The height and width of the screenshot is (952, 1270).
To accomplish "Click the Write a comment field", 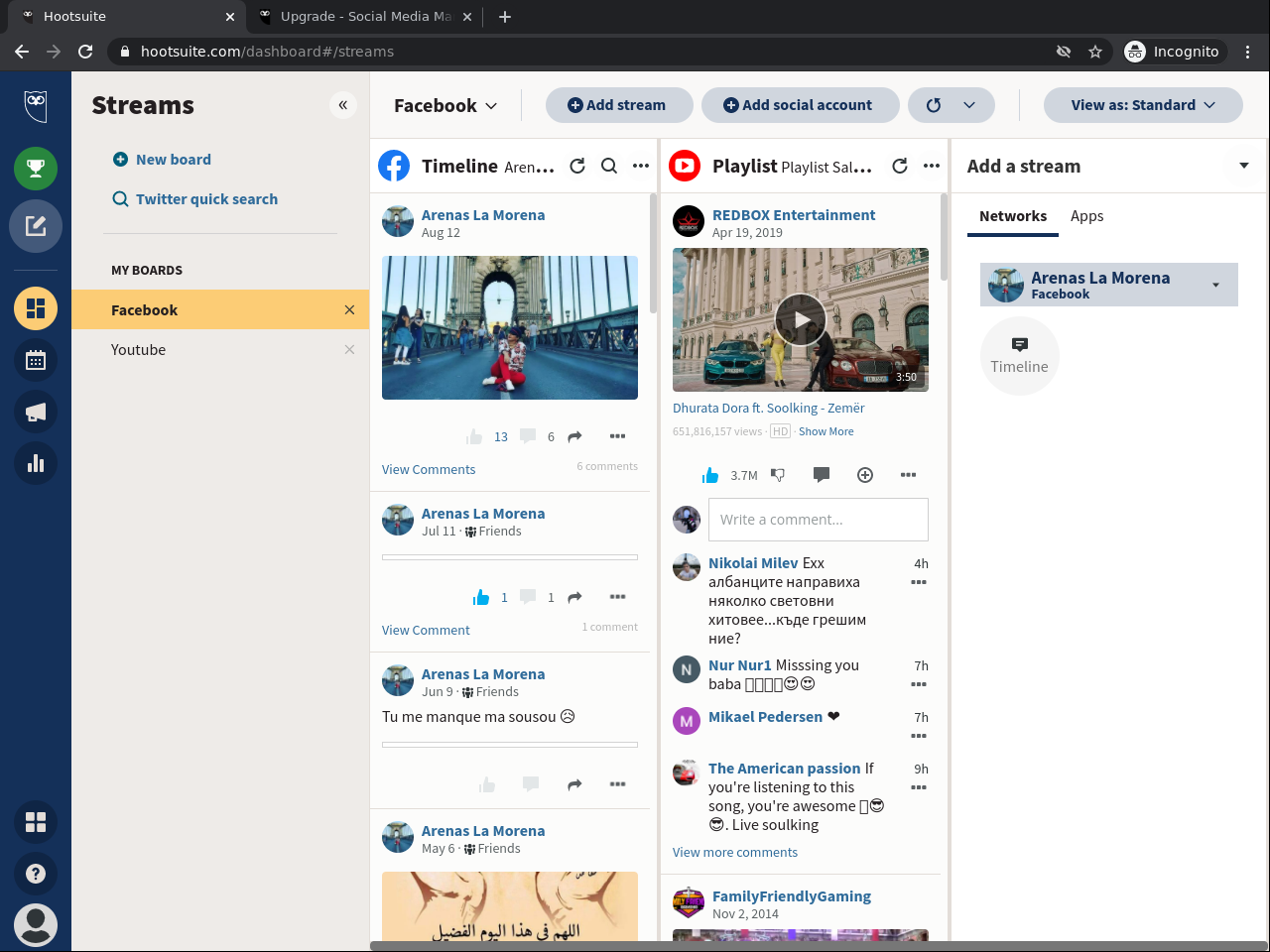I will click(x=819, y=520).
